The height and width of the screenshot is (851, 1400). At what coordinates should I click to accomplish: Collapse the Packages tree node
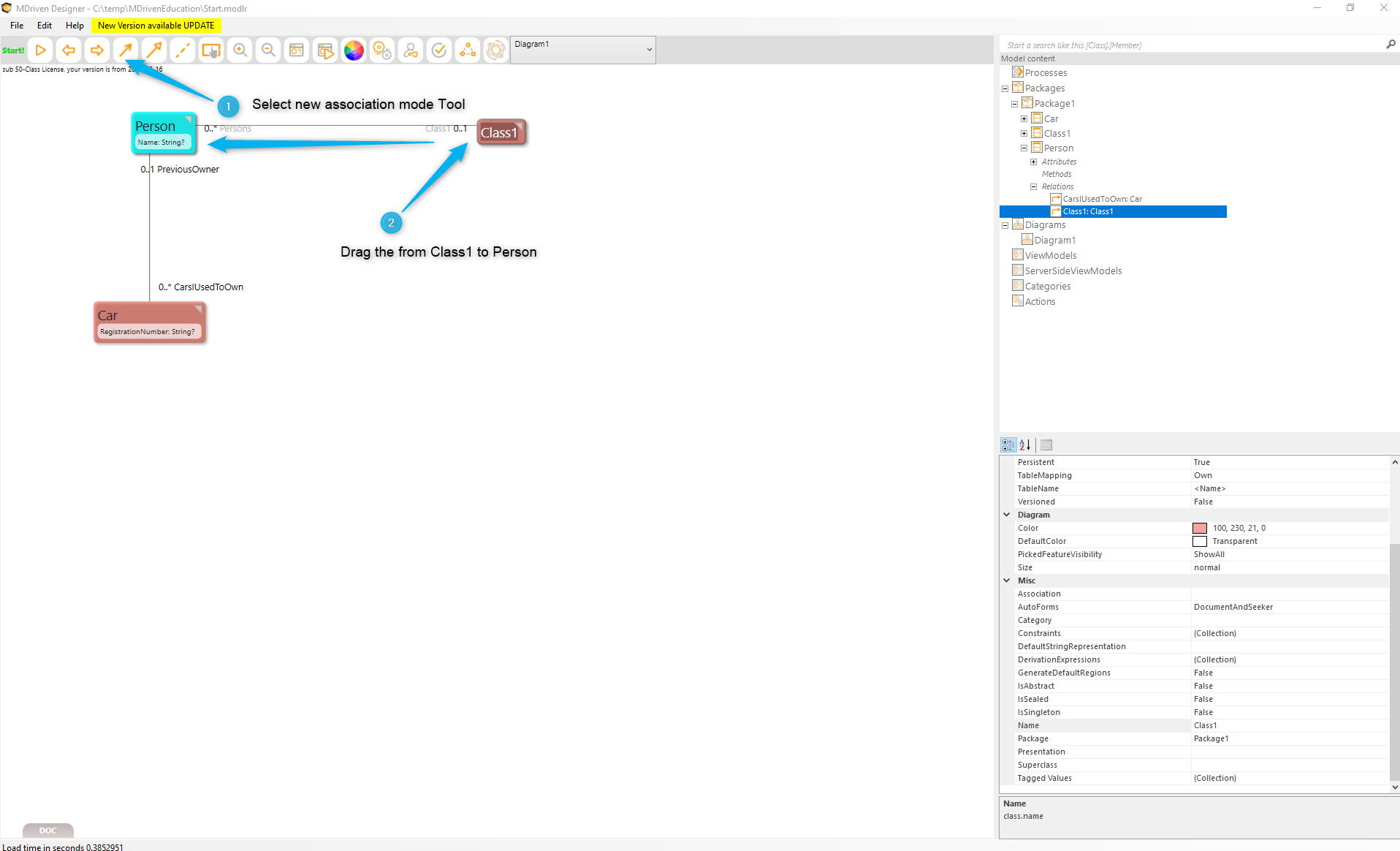coord(1005,88)
